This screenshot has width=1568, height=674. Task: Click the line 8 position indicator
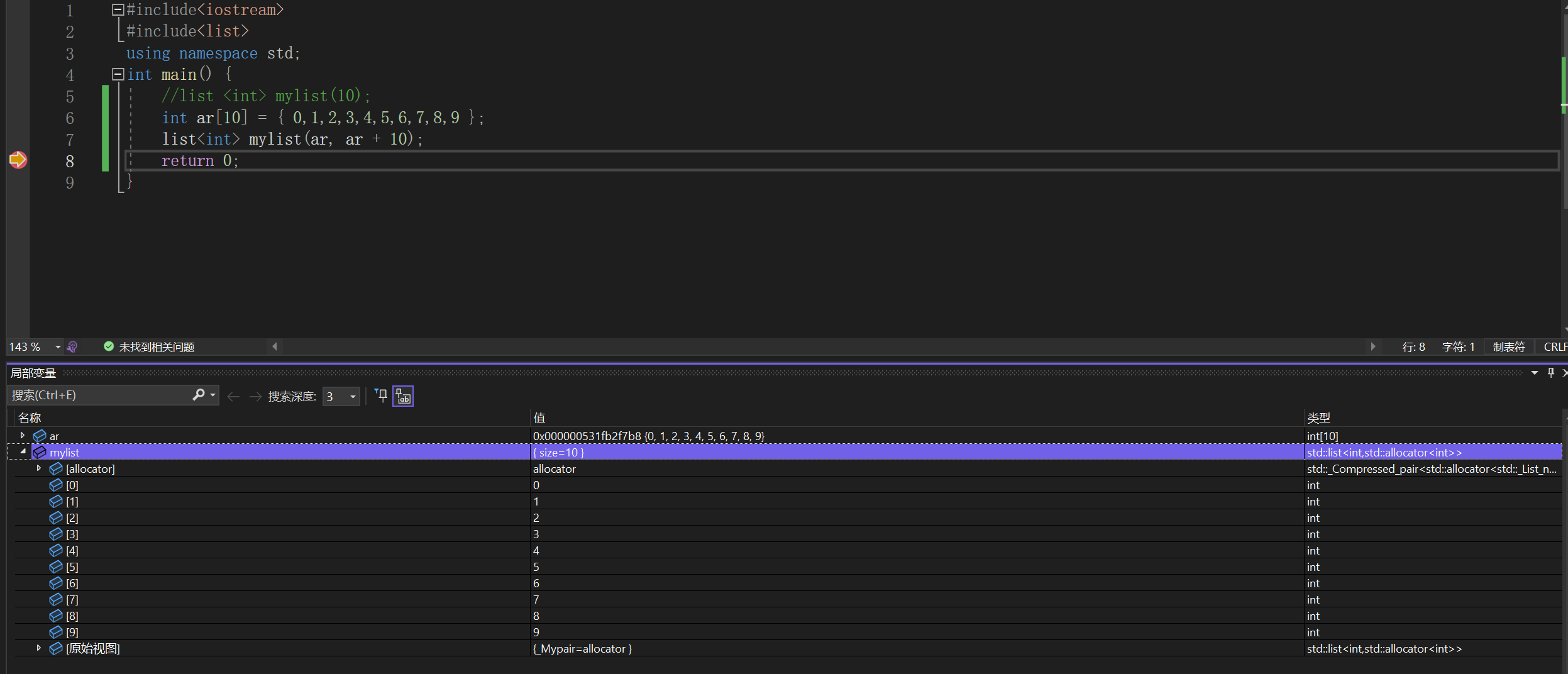(x=1413, y=347)
